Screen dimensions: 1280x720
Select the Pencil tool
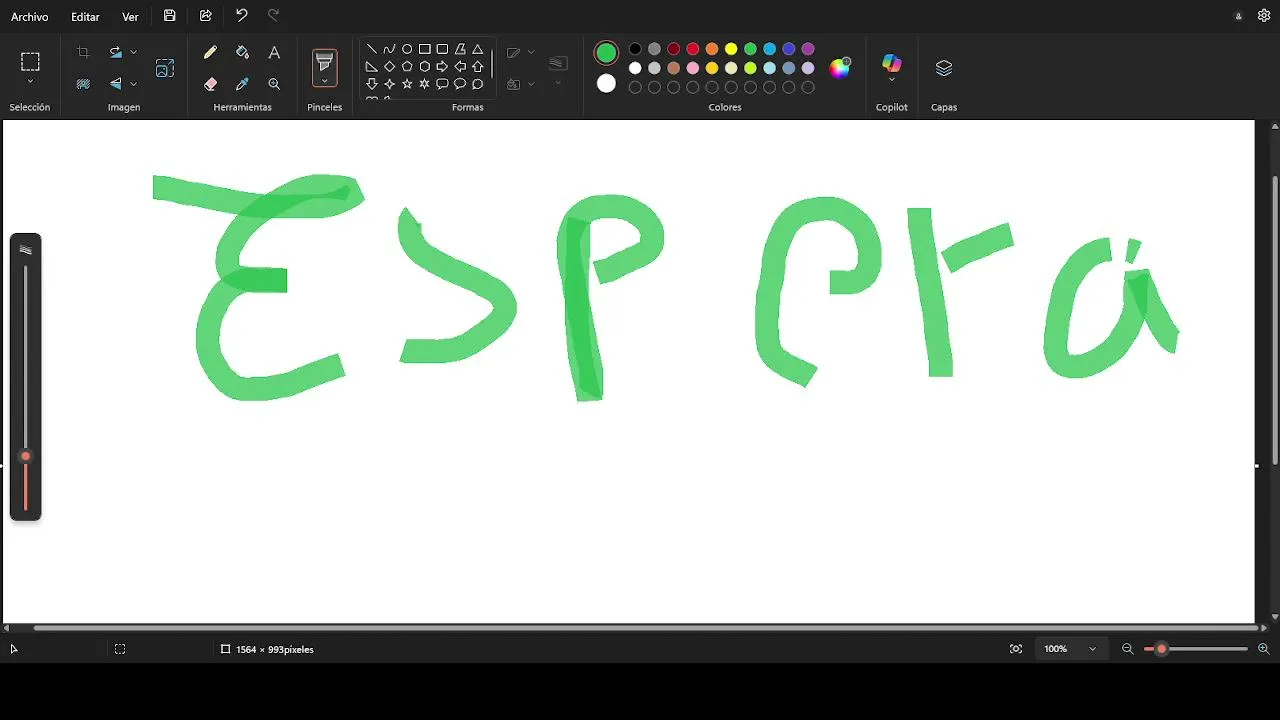(x=210, y=53)
